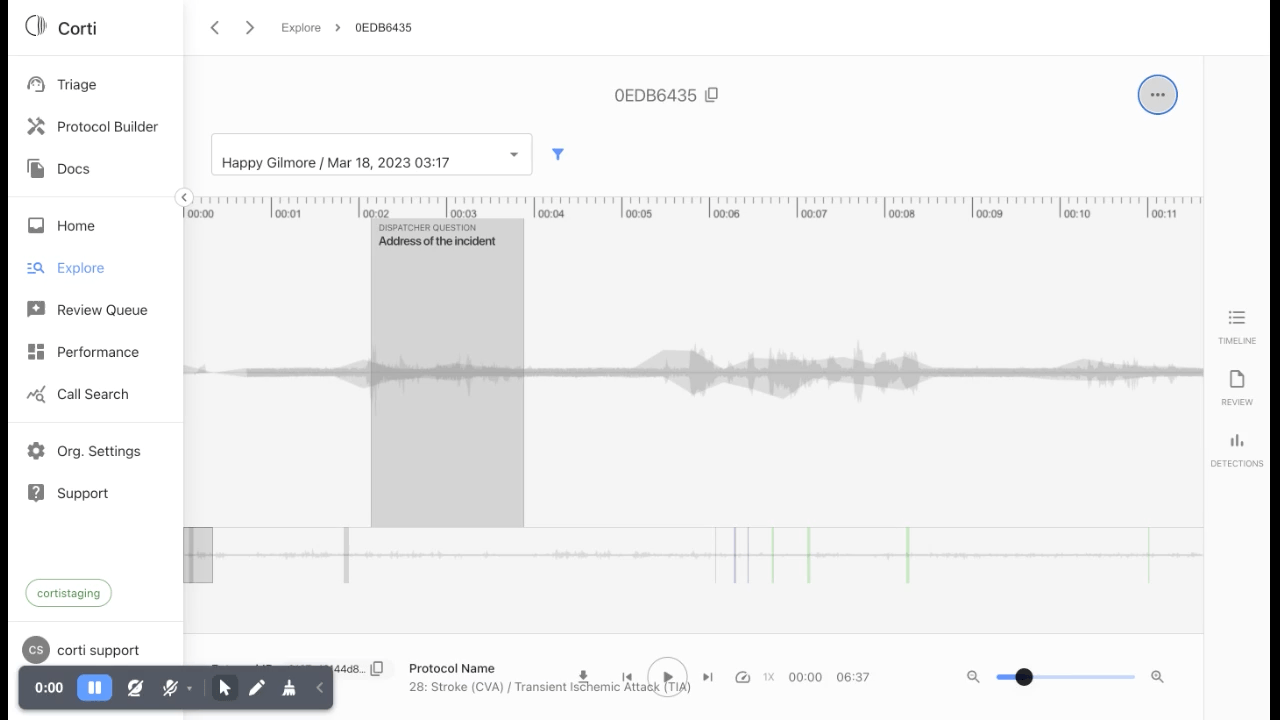Copy call ID 0EDB6435 using the copy icon

click(711, 95)
